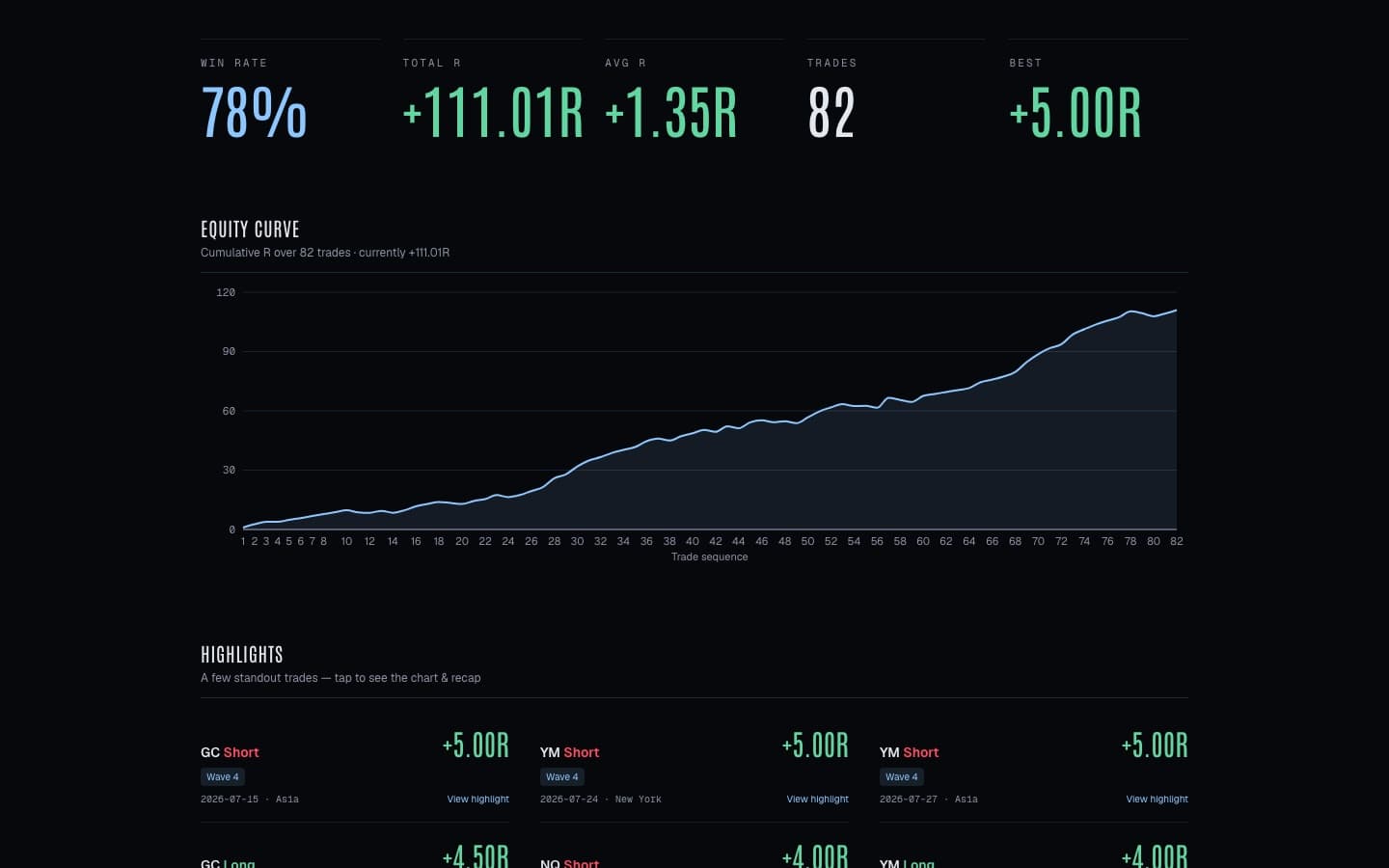Click the TOTAL R label
Viewport: 1389px width, 868px height.
click(431, 63)
